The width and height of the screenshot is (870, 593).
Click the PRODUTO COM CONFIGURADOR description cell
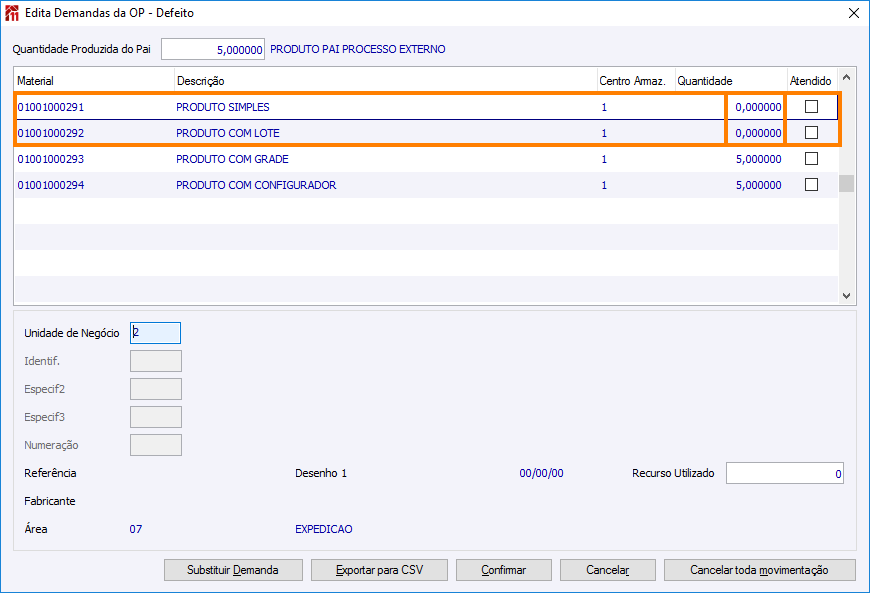point(256,185)
